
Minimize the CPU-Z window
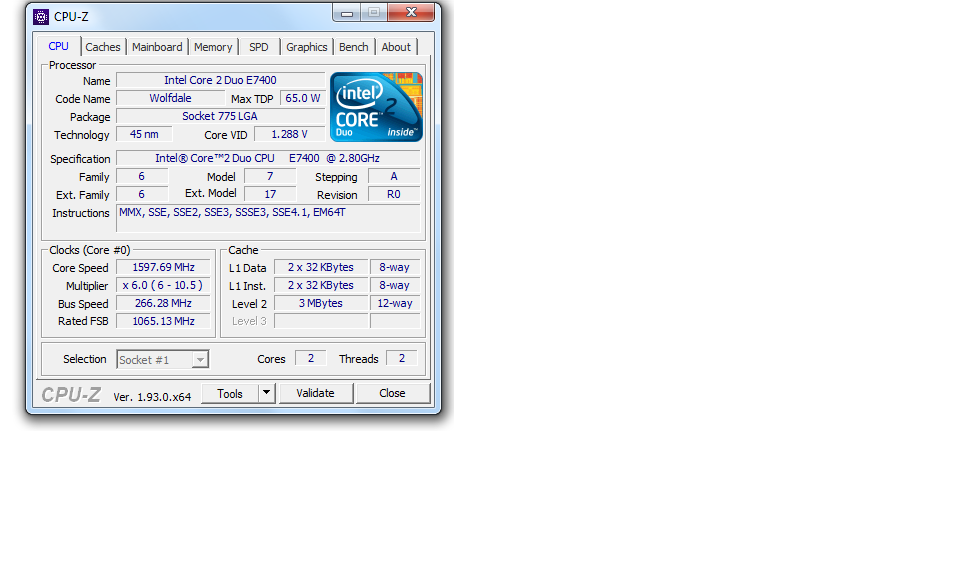[x=347, y=12]
